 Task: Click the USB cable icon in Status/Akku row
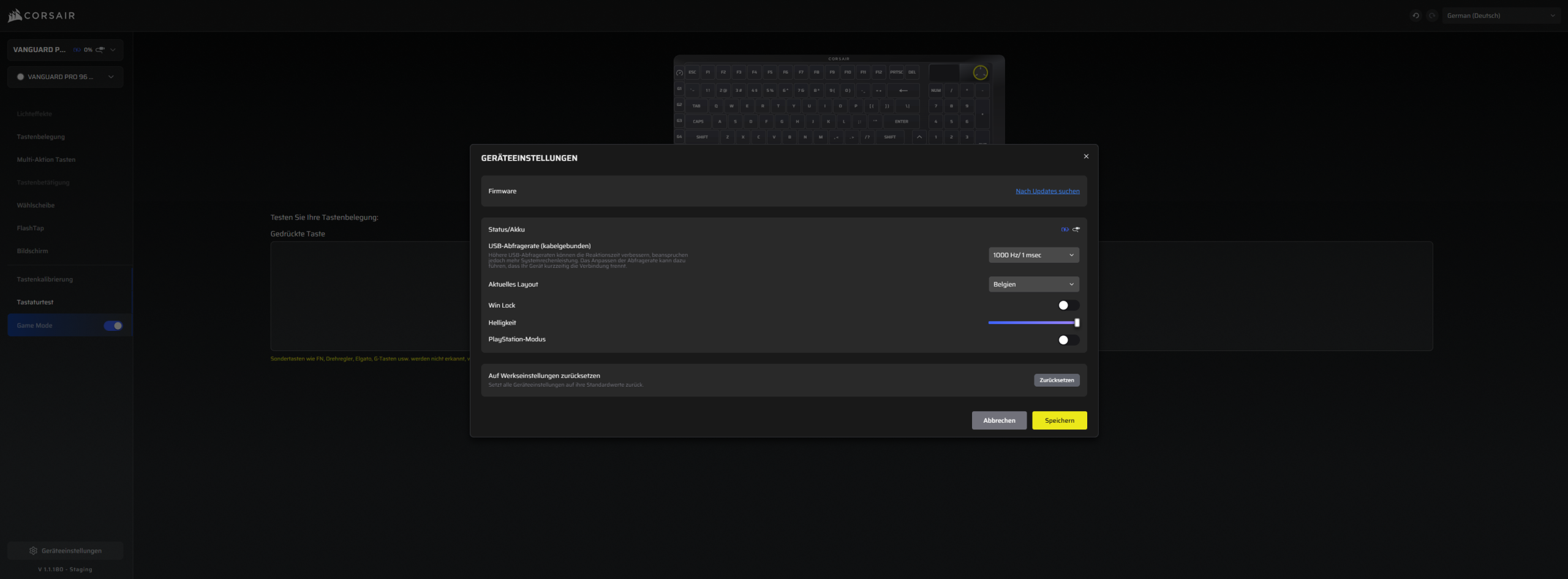(x=1076, y=230)
